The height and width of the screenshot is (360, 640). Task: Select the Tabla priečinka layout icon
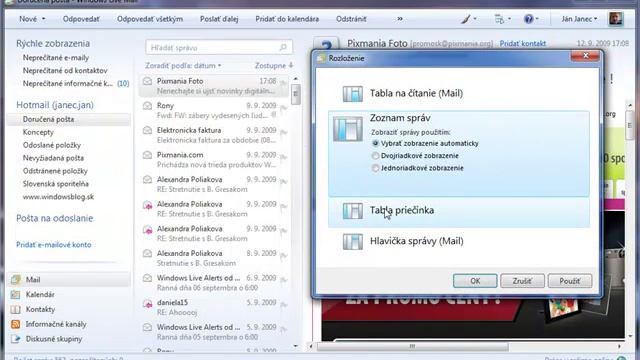click(x=353, y=211)
